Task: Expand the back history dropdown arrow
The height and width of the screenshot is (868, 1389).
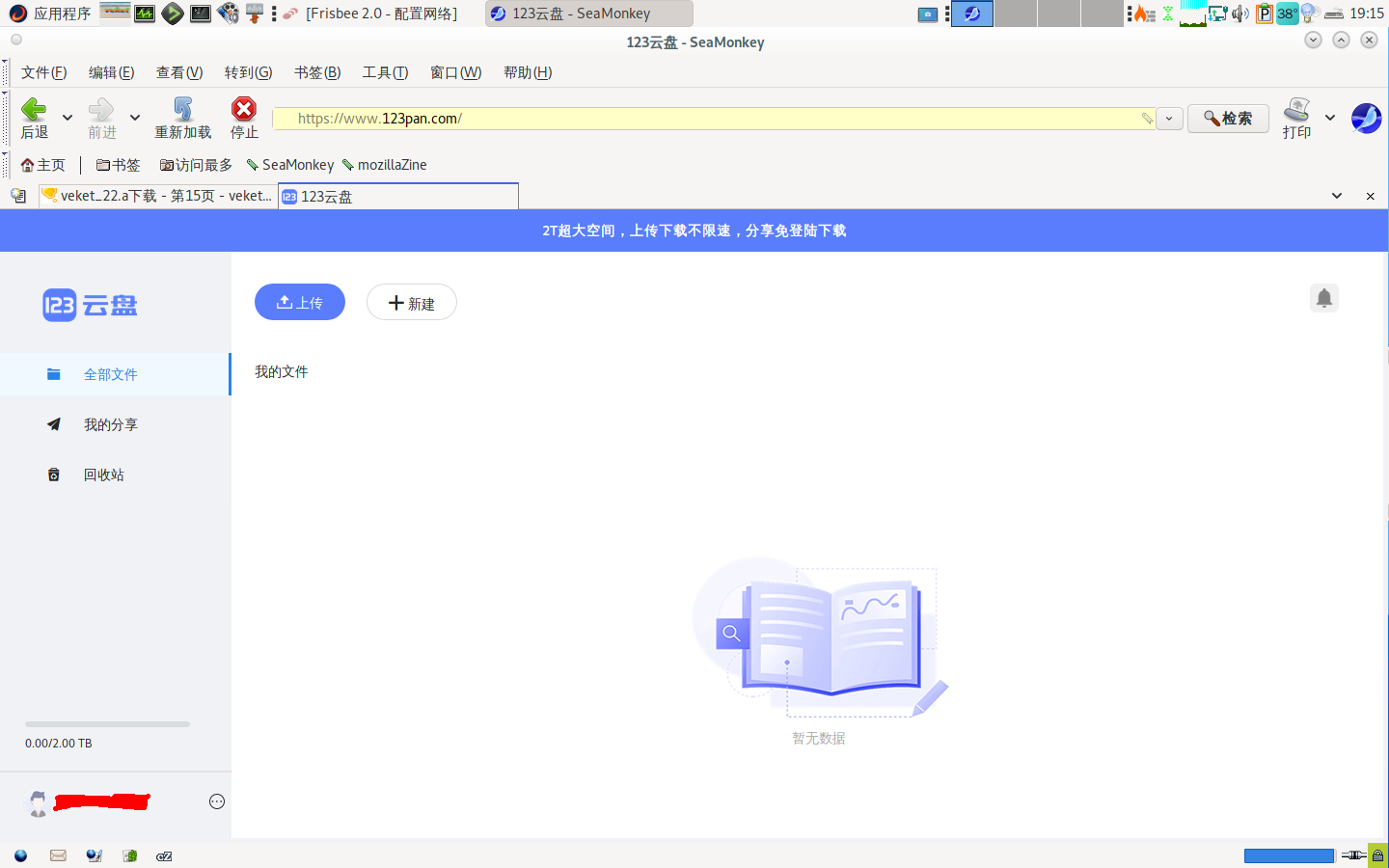Action: 68,118
